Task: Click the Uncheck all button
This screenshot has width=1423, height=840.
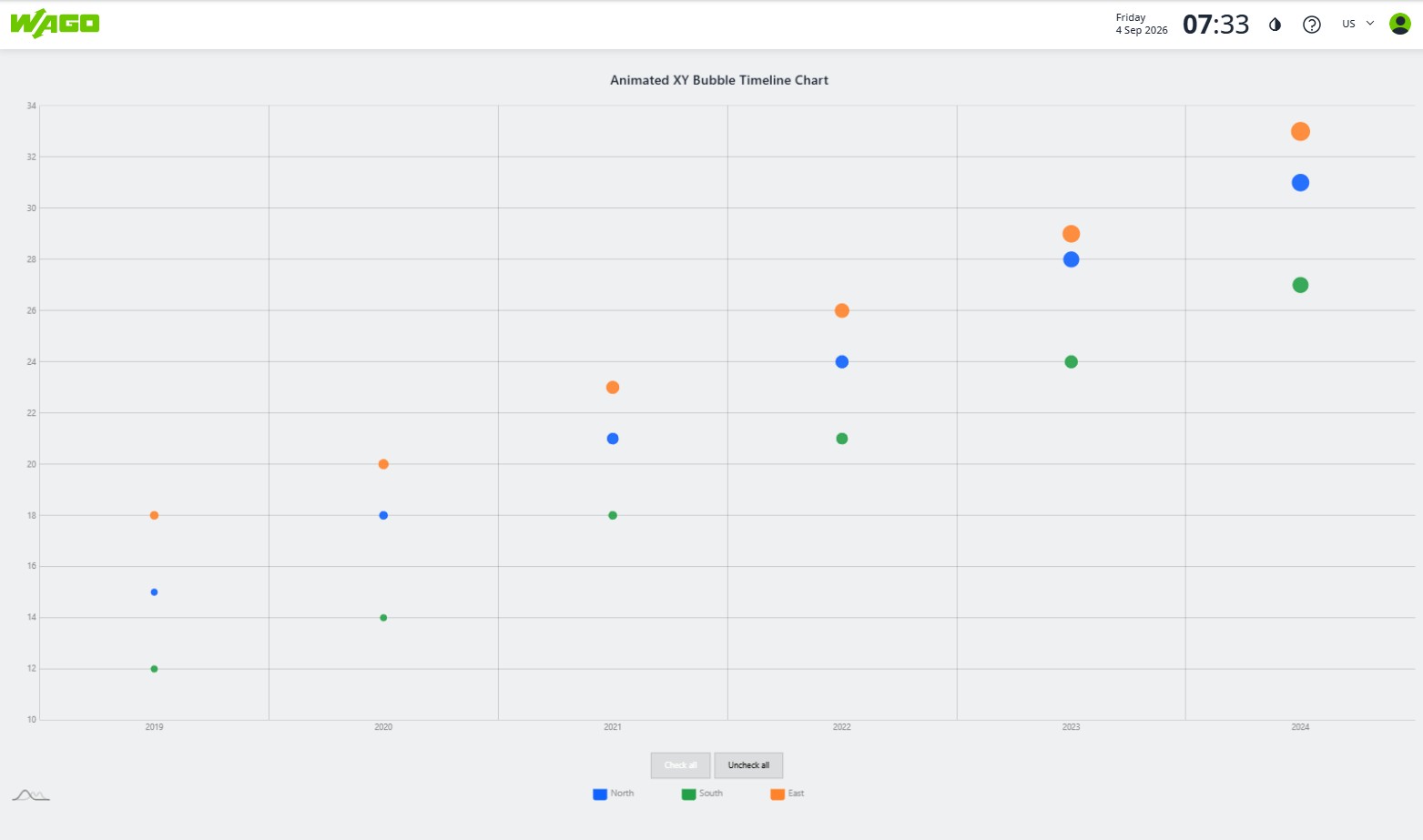Action: 748,765
